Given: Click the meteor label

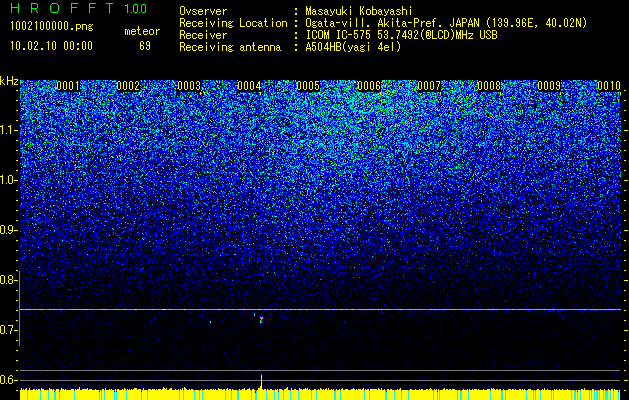Looking at the screenshot, I should tap(142, 31).
